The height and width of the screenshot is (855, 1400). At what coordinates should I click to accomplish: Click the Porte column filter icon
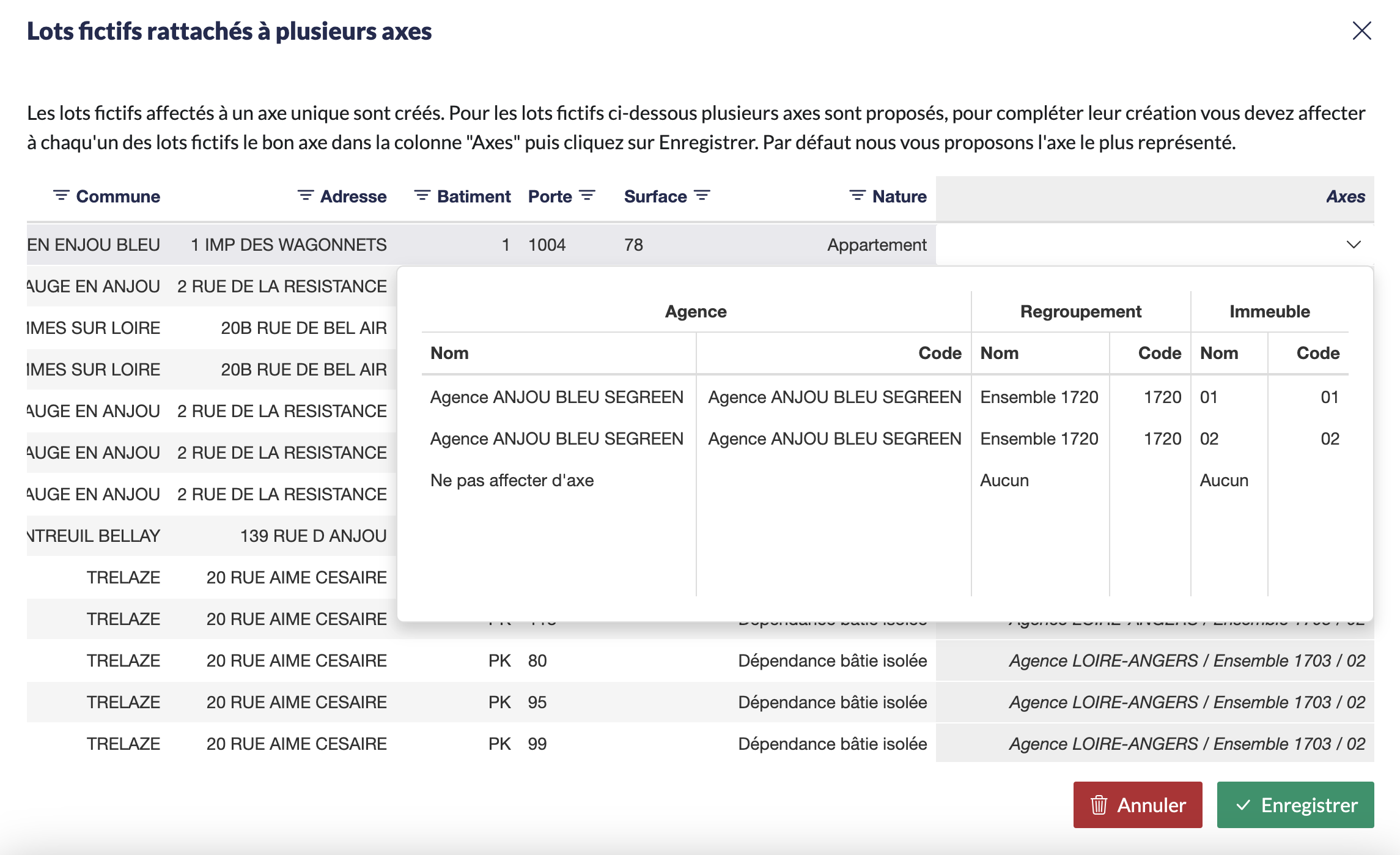click(587, 196)
